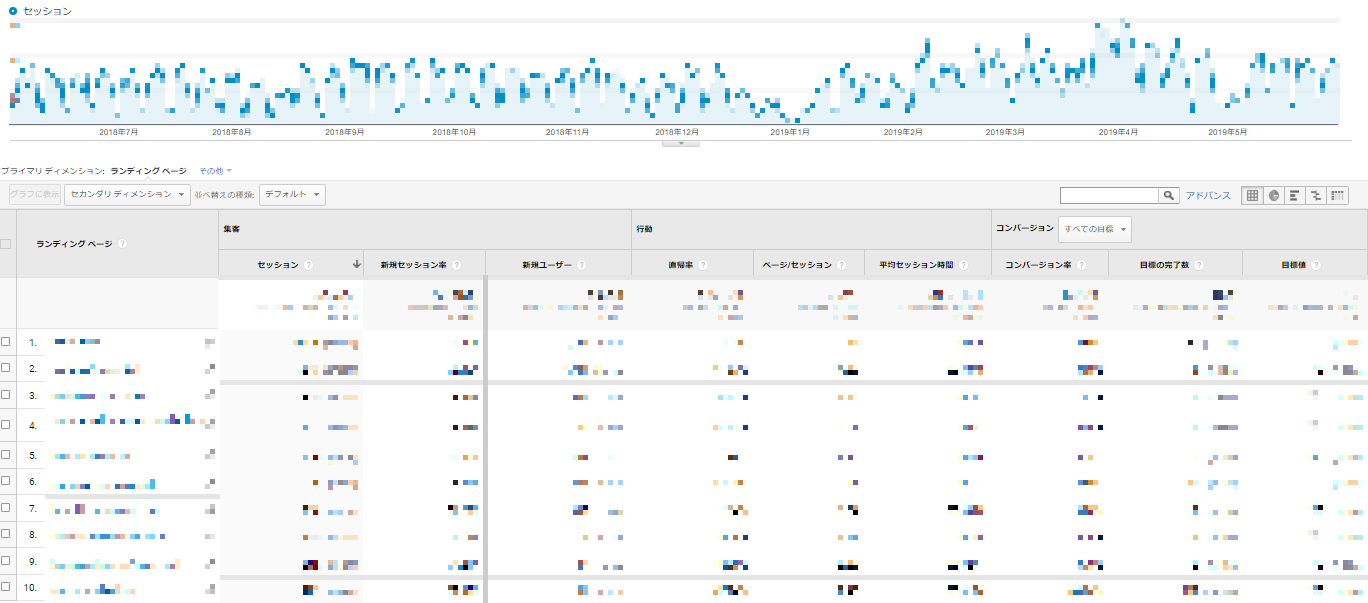The image size is (1368, 603).
Task: Sort by the コンバージョン率 column header
Action: click(1039, 265)
